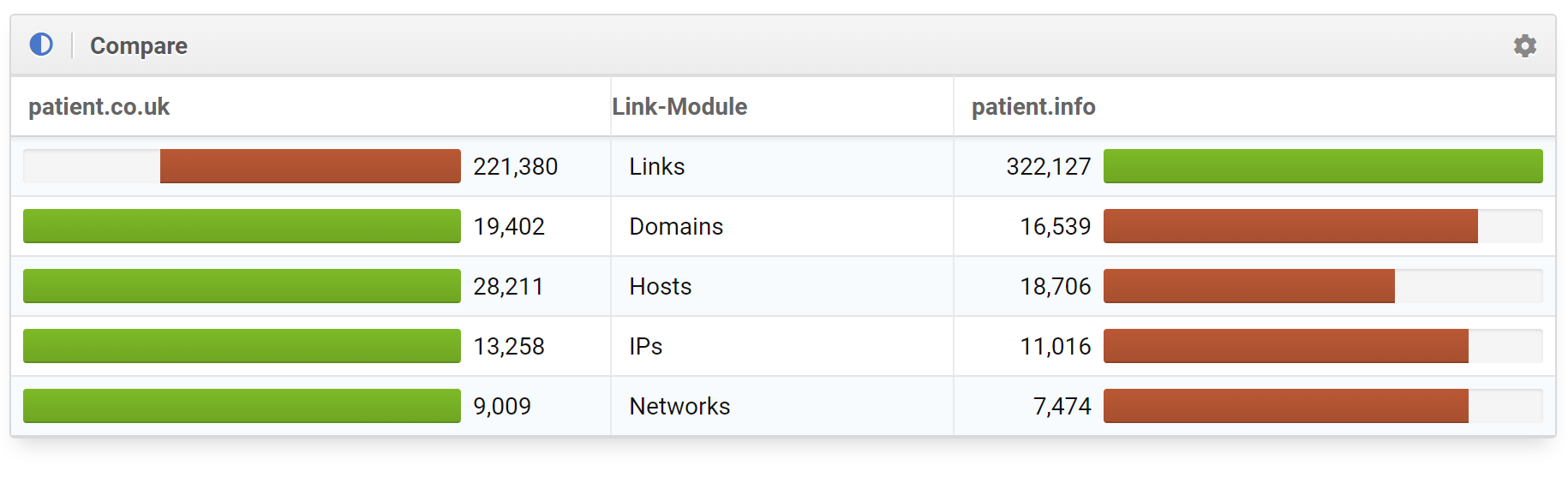Click the patient.info column header

tap(1032, 107)
